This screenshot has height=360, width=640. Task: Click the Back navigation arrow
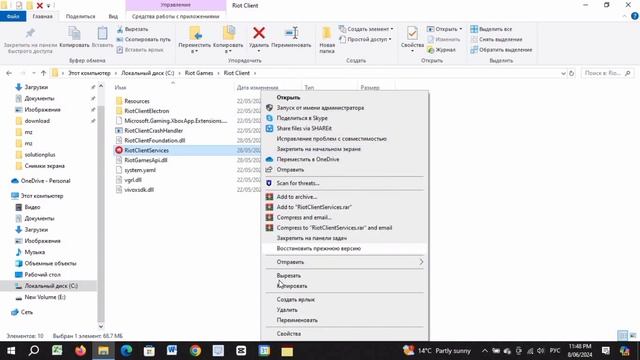pyautogui.click(x=9, y=73)
